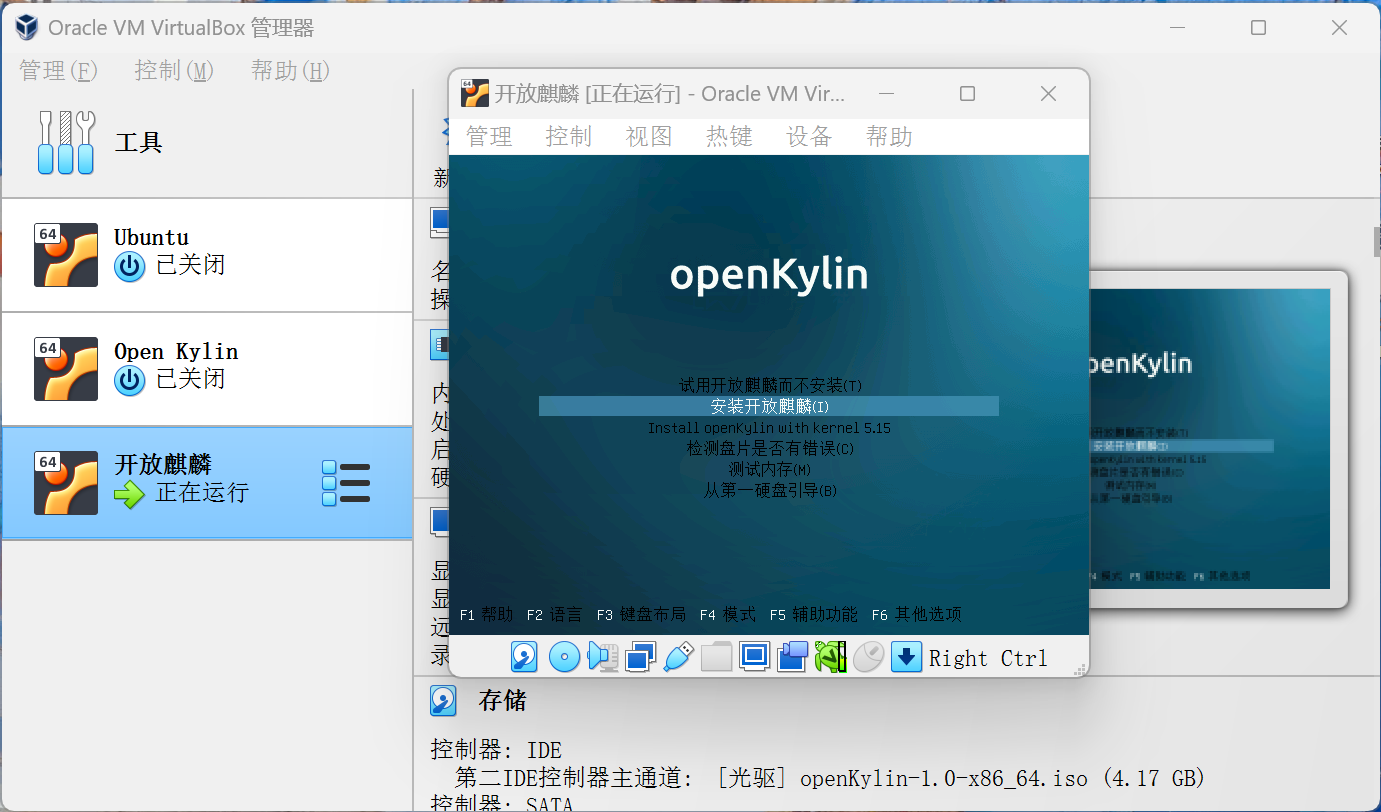Click the VirtualBox Manager details scrollbar
Screen dimensions: 1381x812
click(x=1376, y=244)
